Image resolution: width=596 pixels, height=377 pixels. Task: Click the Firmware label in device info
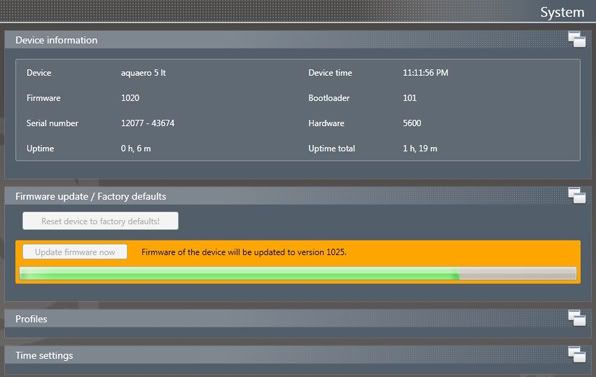43,98
